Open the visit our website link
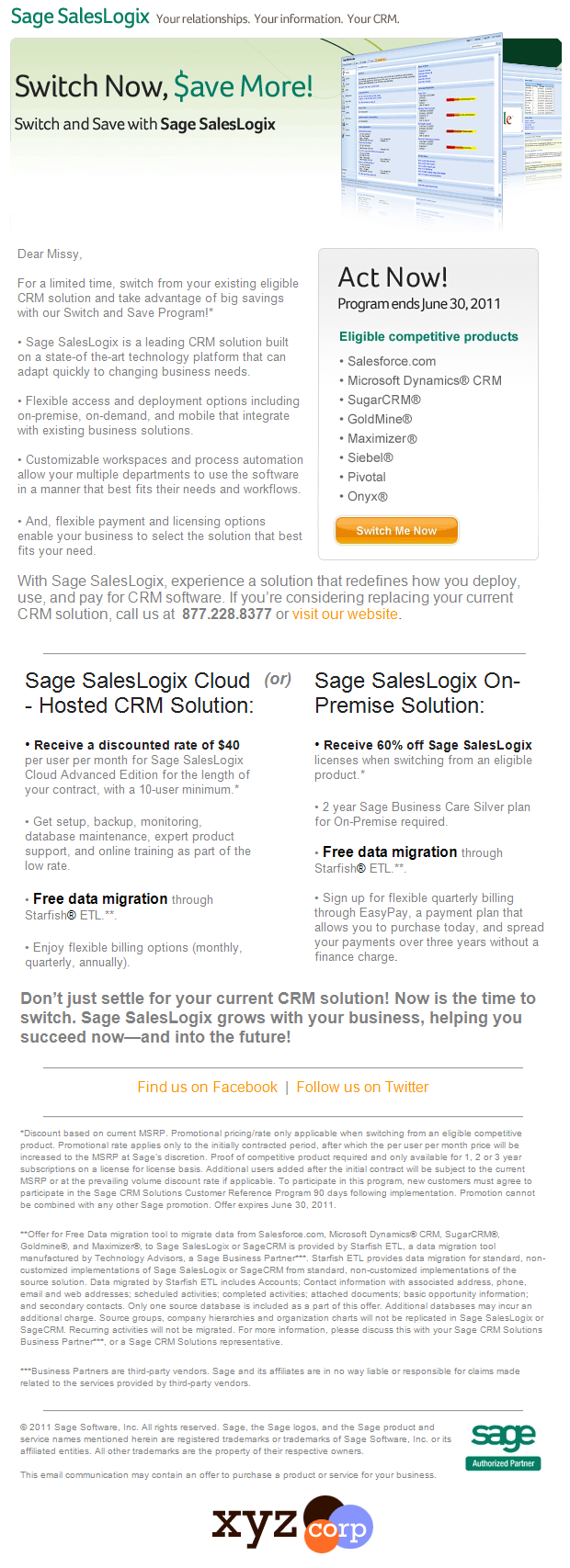This screenshot has height=1568, width=570. tap(345, 615)
